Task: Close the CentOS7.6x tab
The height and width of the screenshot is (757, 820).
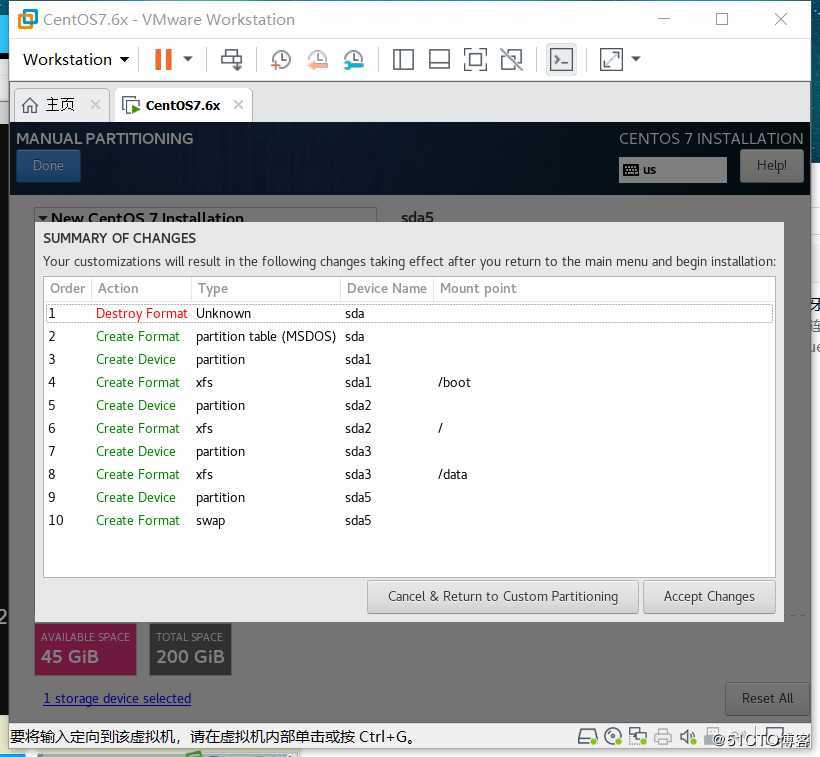Action: [238, 105]
